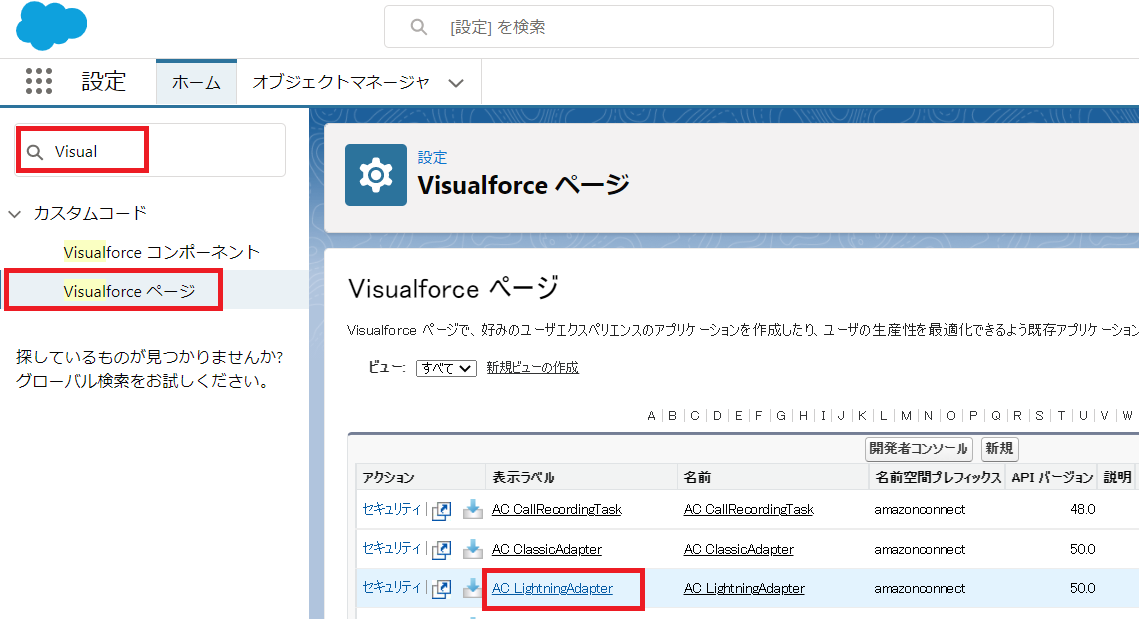1139x619 pixels.
Task: Click セキュリティ link for AC LightningAdapter
Action: point(392,588)
